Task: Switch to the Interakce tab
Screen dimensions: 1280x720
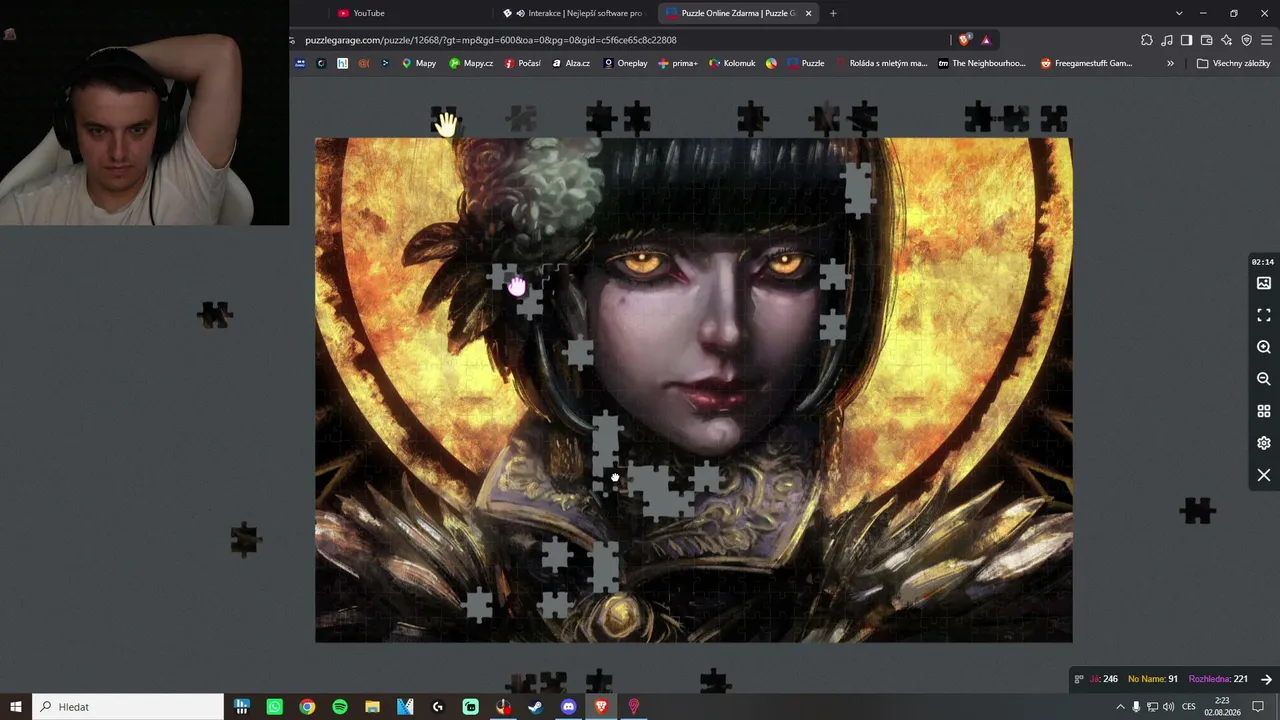Action: [x=575, y=13]
